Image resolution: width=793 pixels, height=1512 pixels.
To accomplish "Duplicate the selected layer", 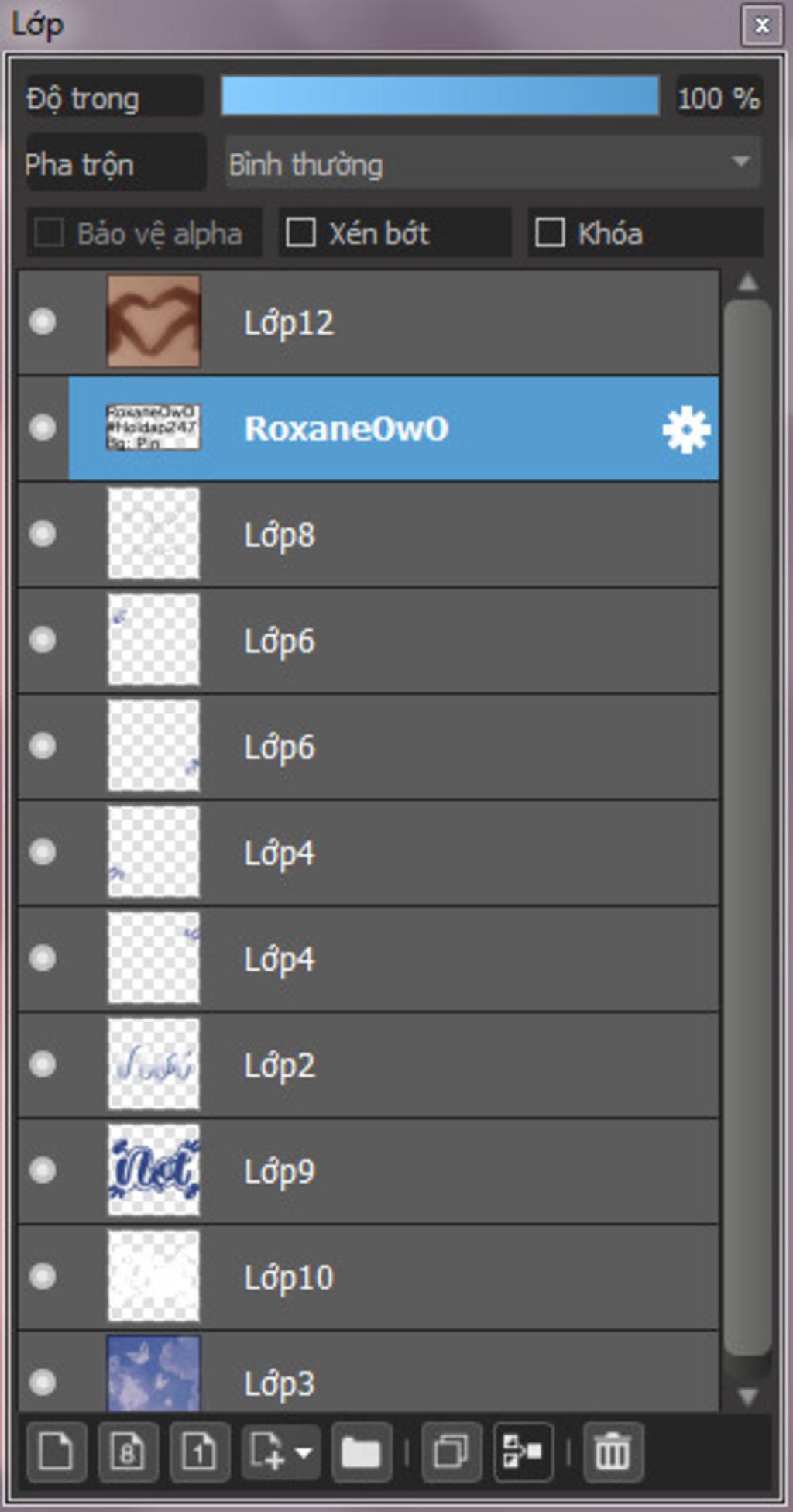I will [x=451, y=1452].
